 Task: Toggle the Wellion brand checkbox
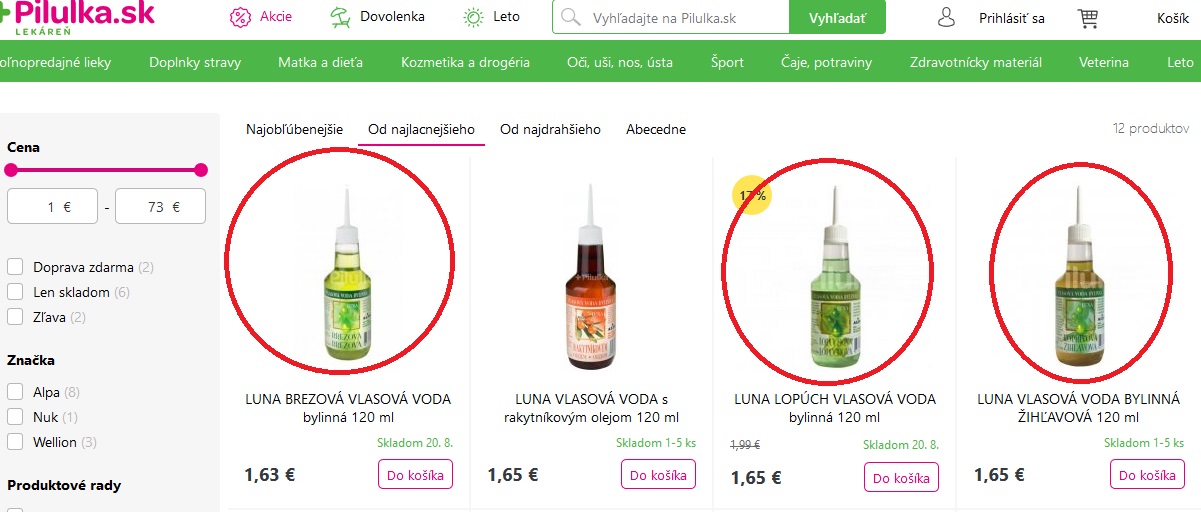pyautogui.click(x=15, y=442)
